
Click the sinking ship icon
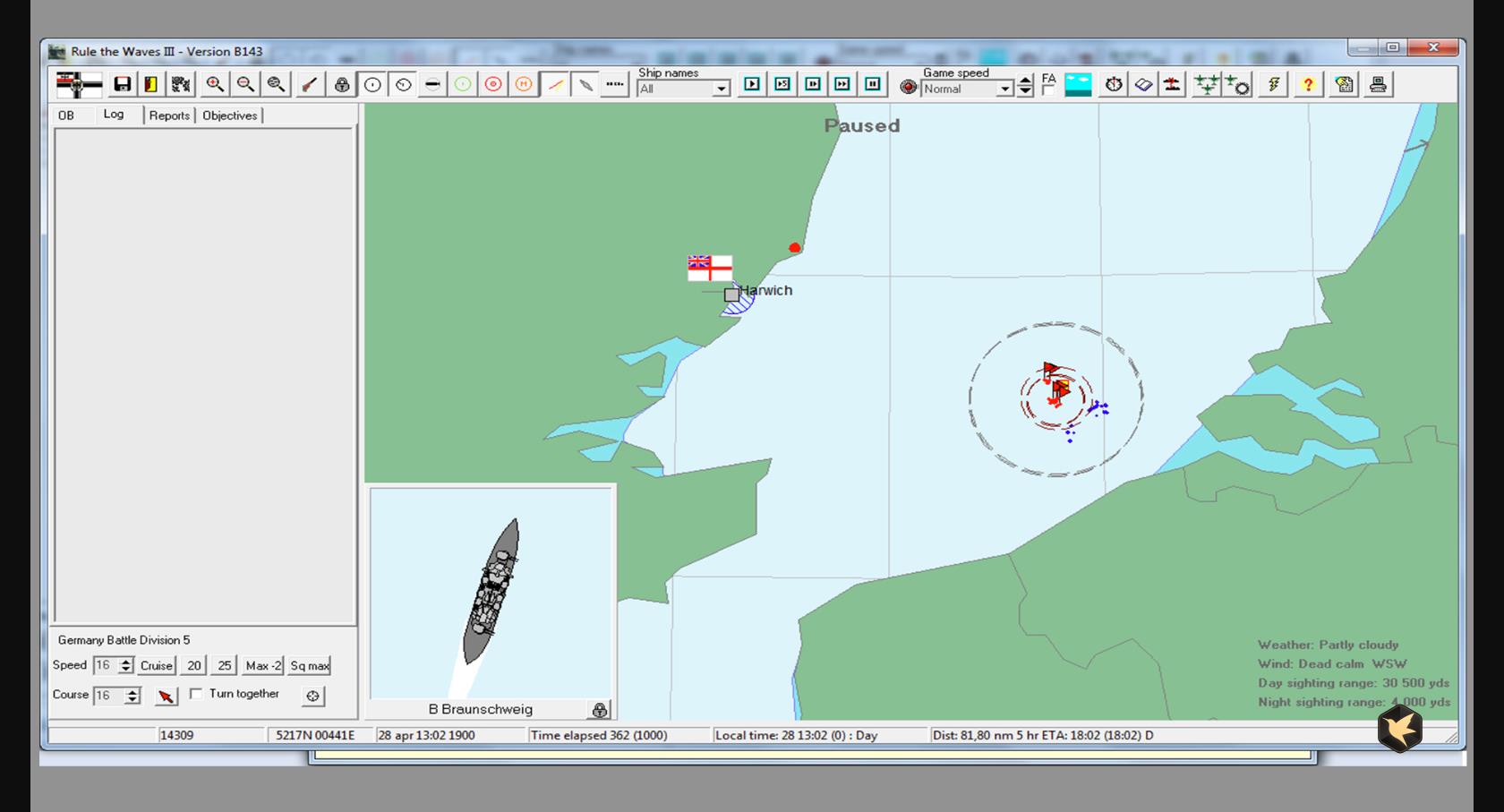pyautogui.click(x=1172, y=84)
